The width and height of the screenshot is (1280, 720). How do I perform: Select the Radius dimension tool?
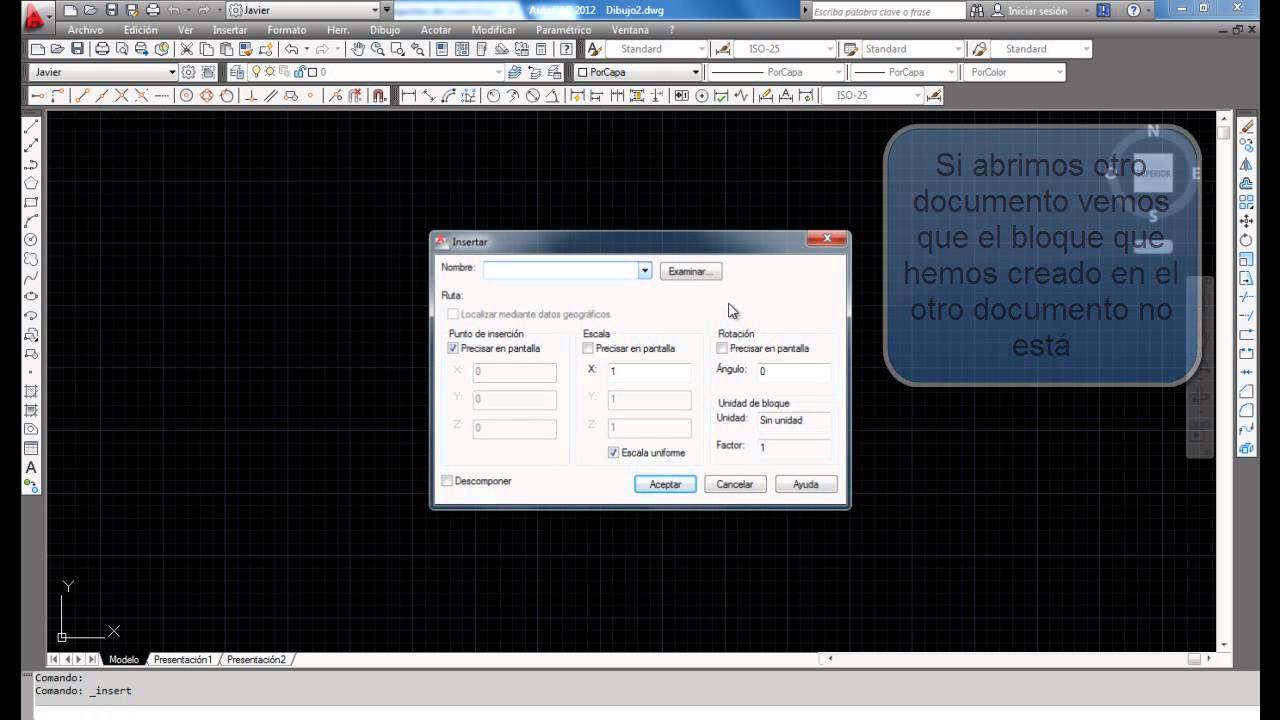point(493,96)
